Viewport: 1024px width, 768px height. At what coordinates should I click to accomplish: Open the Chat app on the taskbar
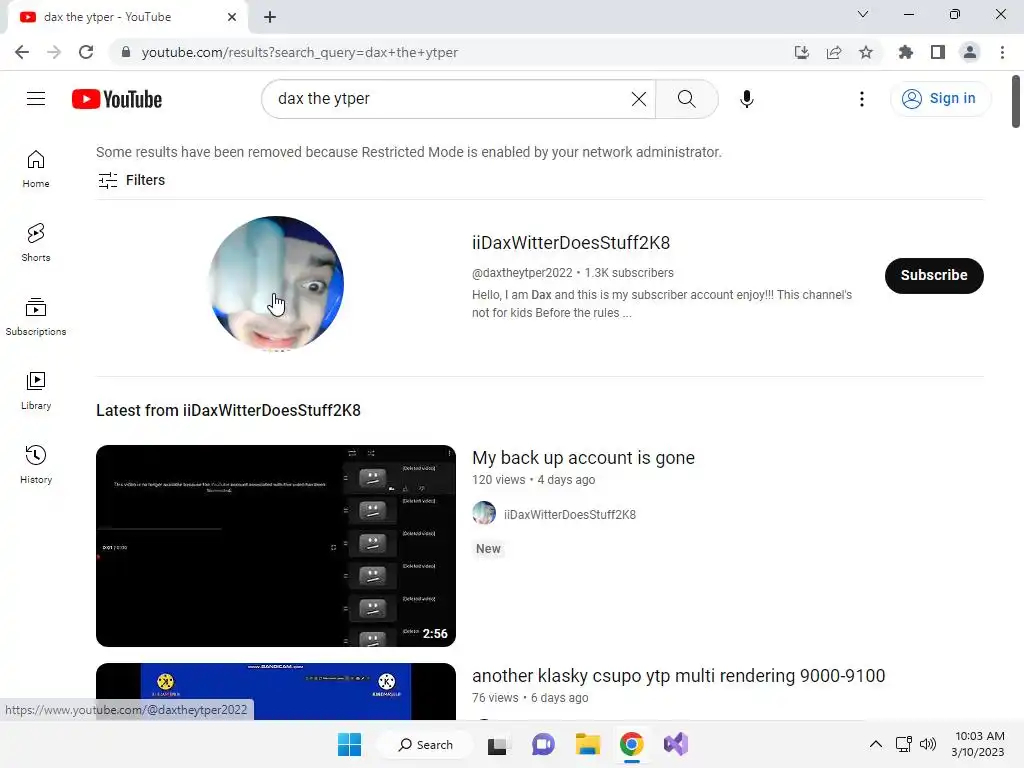pyautogui.click(x=543, y=744)
